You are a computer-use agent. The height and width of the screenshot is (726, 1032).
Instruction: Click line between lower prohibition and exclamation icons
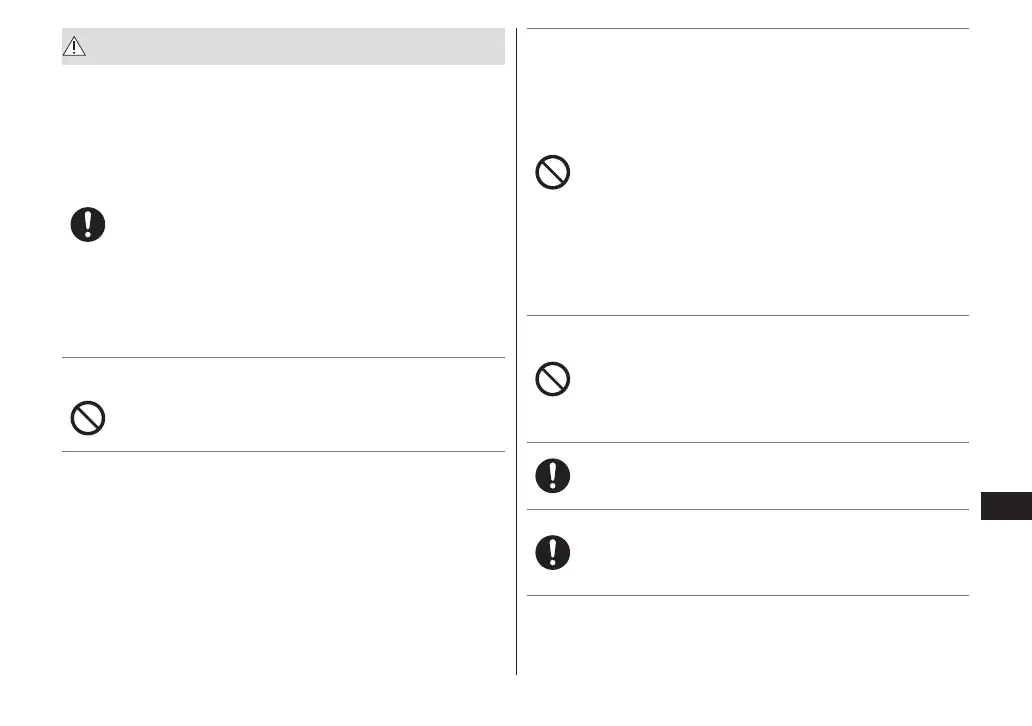(x=747, y=442)
